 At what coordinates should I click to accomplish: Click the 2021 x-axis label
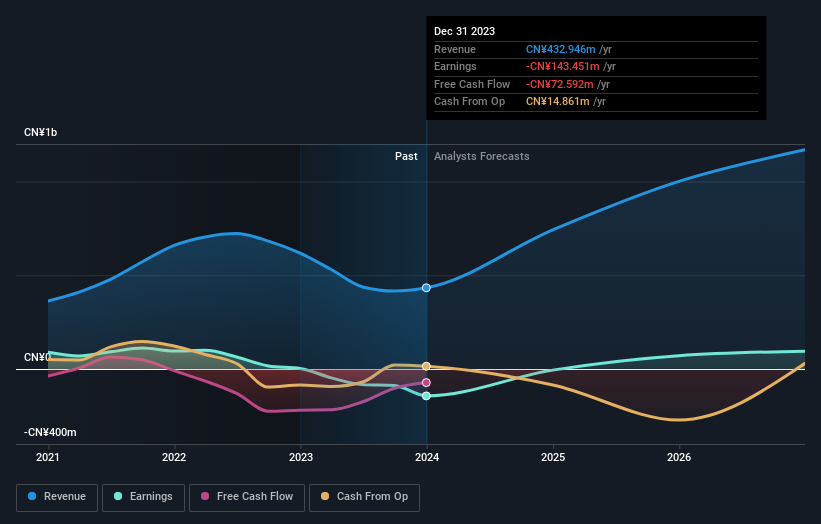(48, 457)
